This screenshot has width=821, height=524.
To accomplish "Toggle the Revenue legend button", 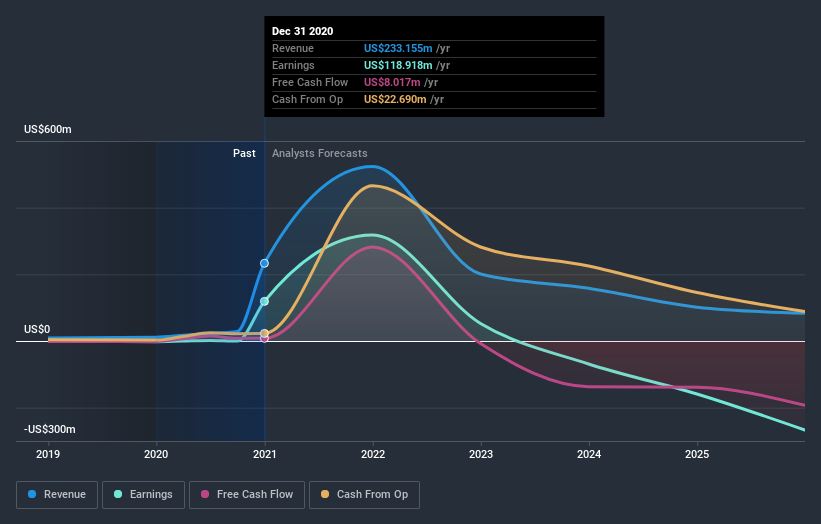I will point(57,495).
